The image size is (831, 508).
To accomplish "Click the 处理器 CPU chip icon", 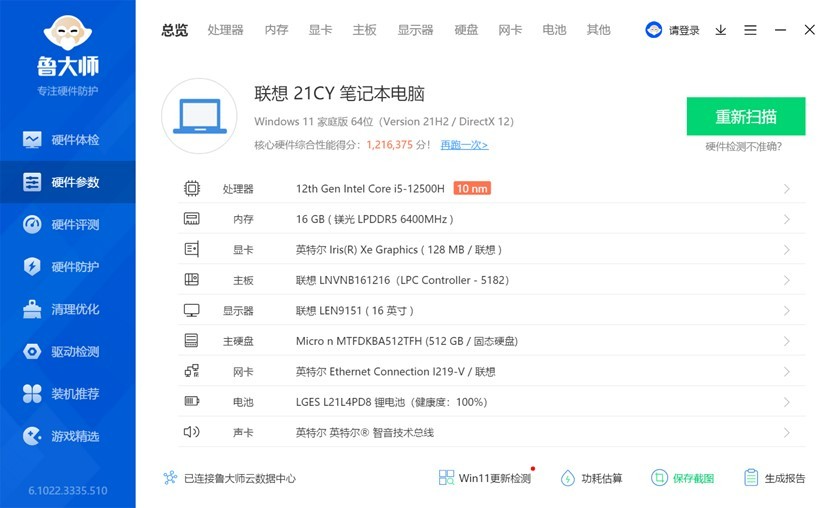I will (192, 189).
